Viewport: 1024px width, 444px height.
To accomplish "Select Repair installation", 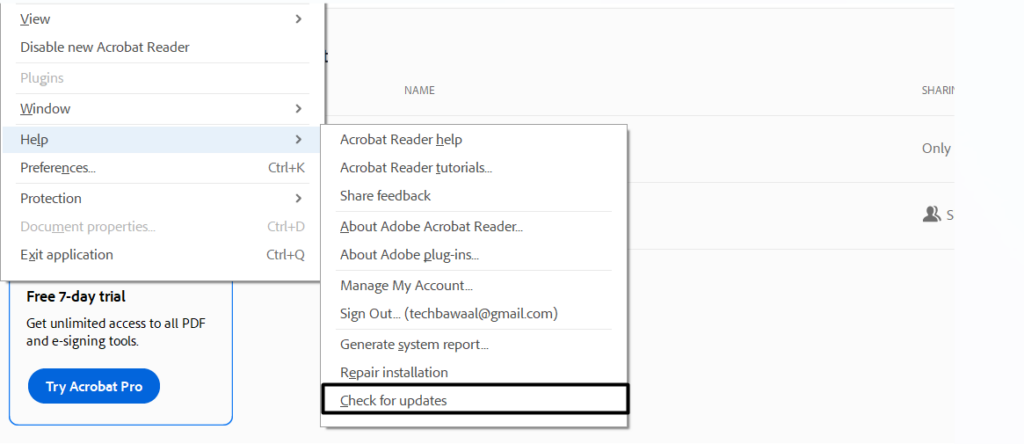I will [x=394, y=372].
